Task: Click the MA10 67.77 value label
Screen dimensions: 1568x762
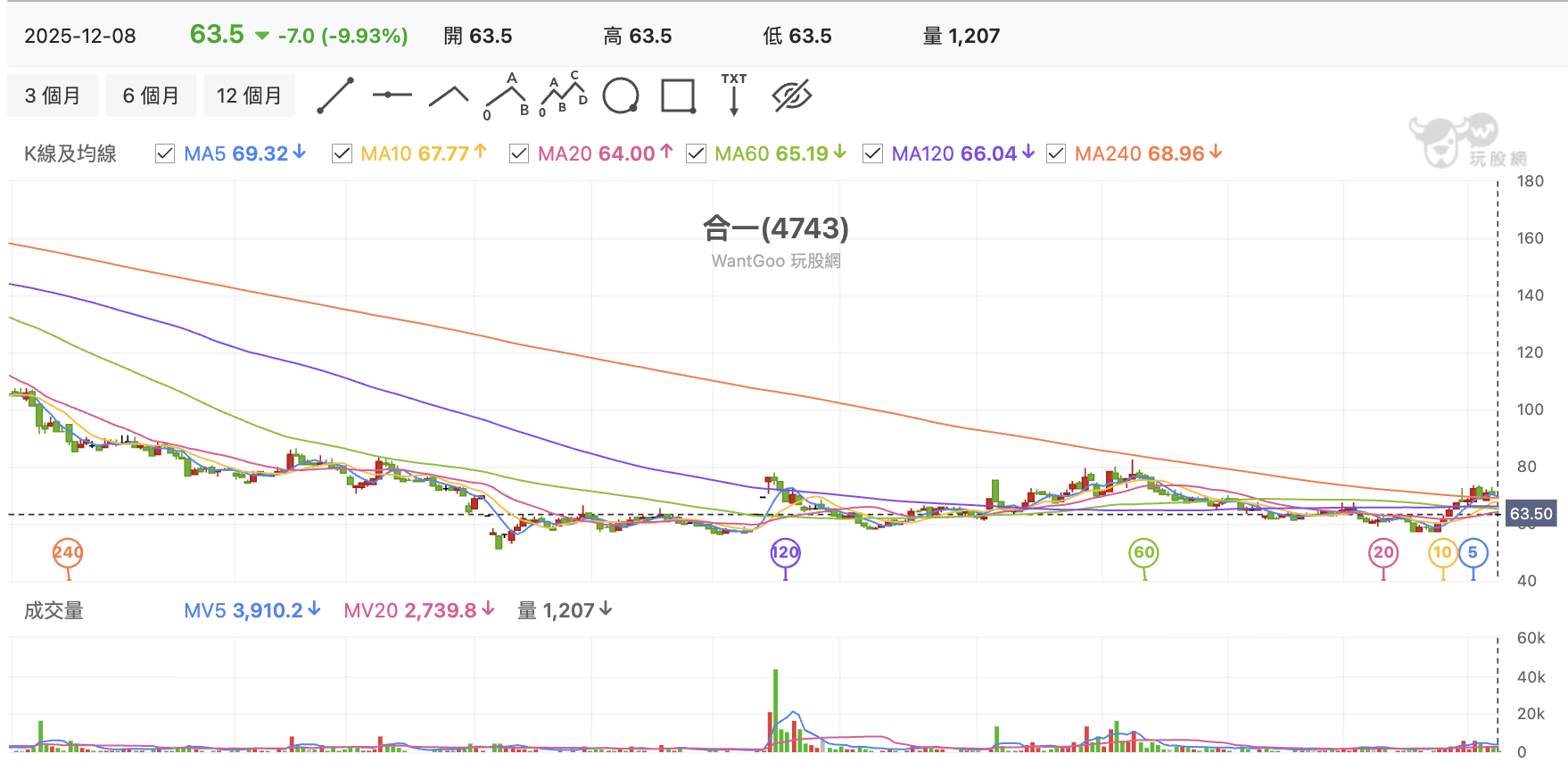Action: pyautogui.click(x=425, y=153)
